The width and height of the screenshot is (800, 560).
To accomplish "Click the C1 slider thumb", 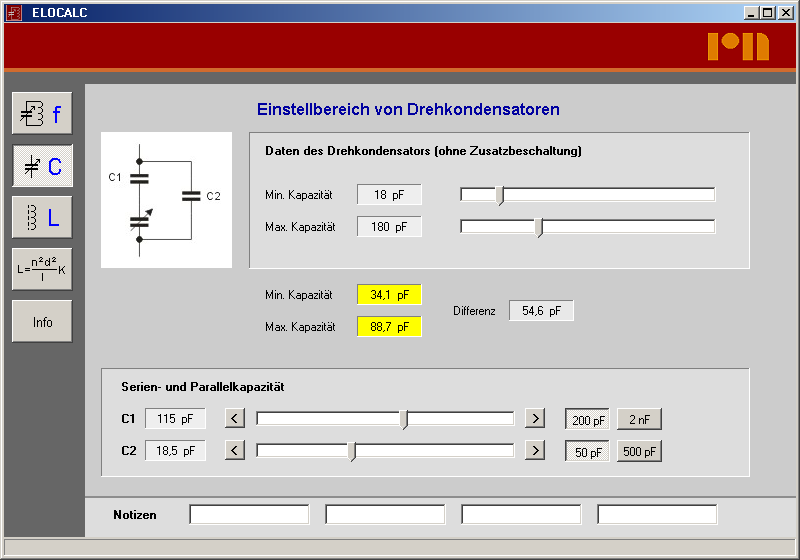I will (x=405, y=420).
